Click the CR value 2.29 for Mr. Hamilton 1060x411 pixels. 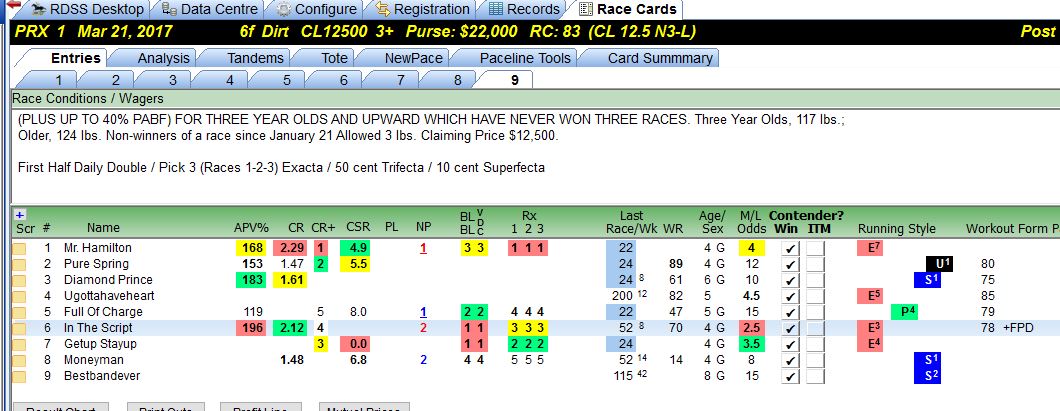(290, 248)
